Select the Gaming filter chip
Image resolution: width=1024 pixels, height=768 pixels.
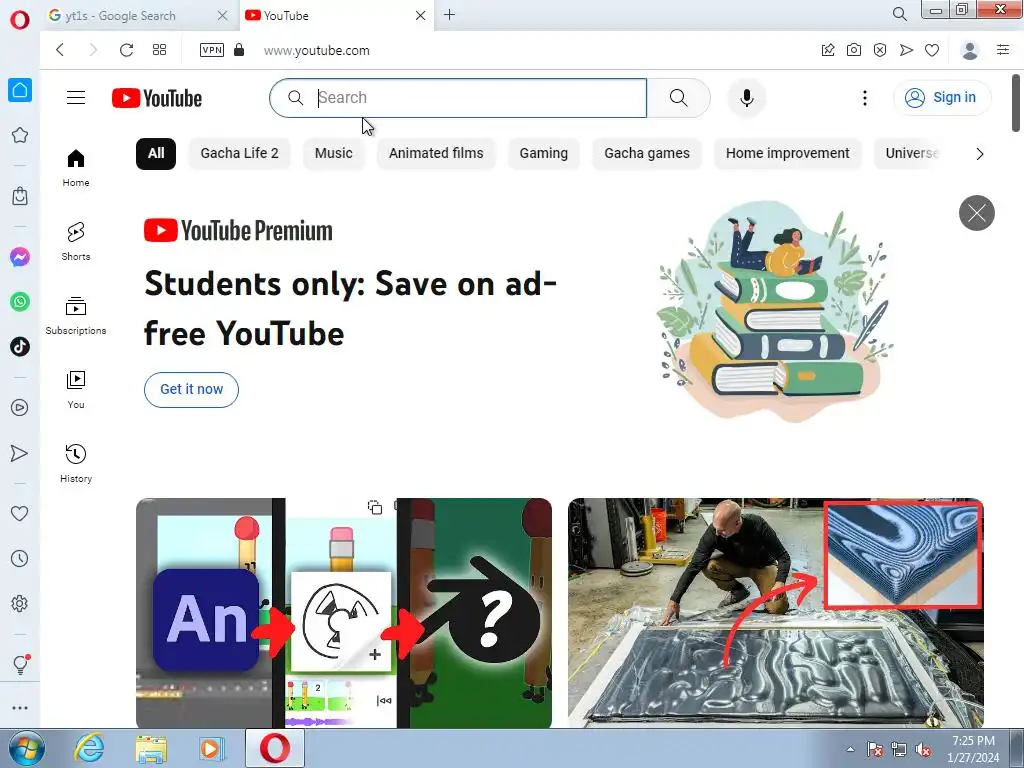[543, 153]
